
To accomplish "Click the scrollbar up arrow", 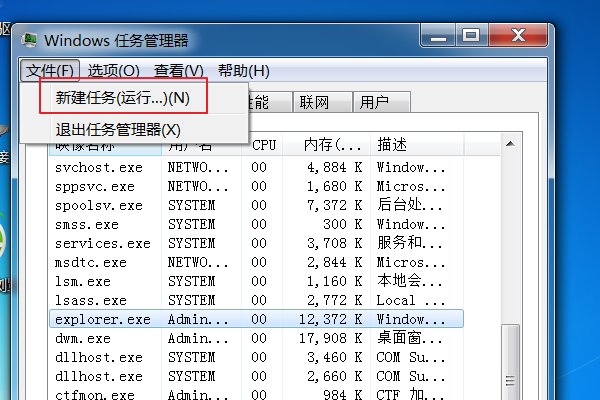I will point(510,144).
